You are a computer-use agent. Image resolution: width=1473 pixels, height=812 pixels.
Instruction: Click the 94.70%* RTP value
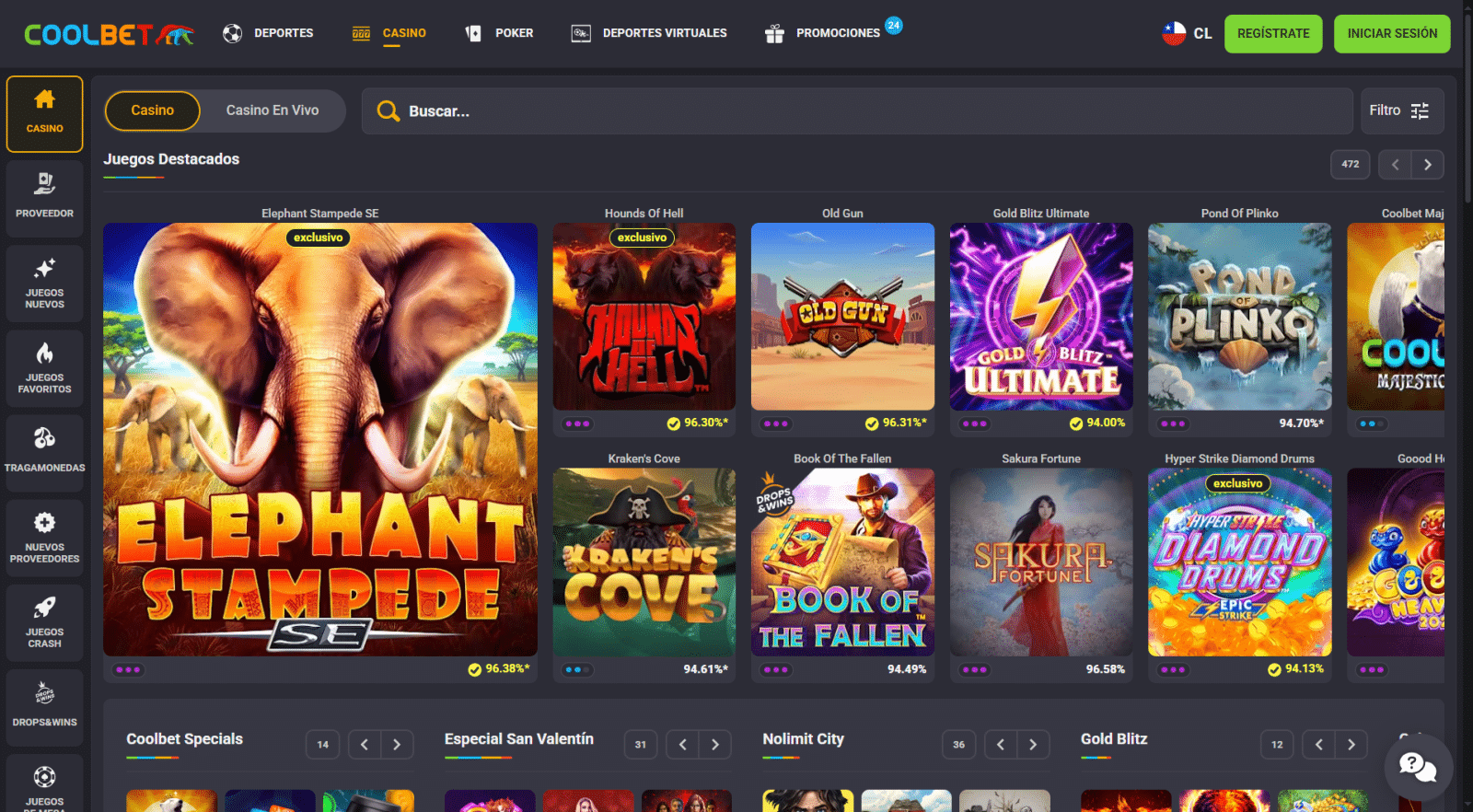coord(1302,423)
